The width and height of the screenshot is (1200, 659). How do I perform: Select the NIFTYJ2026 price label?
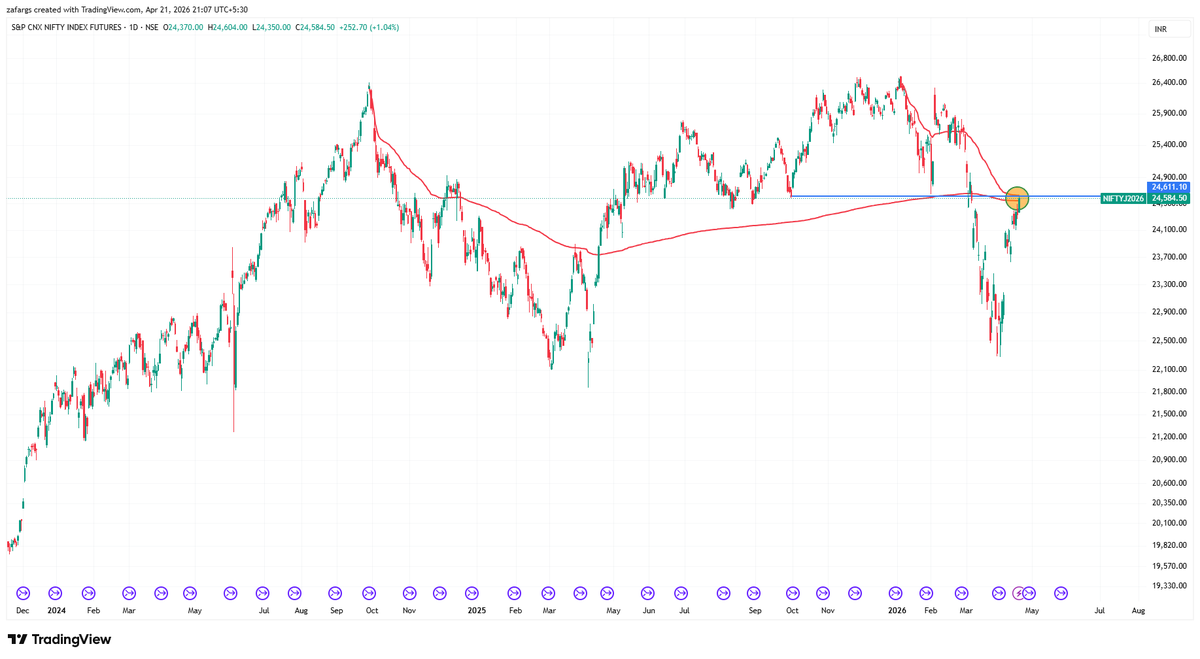[x=1124, y=198]
